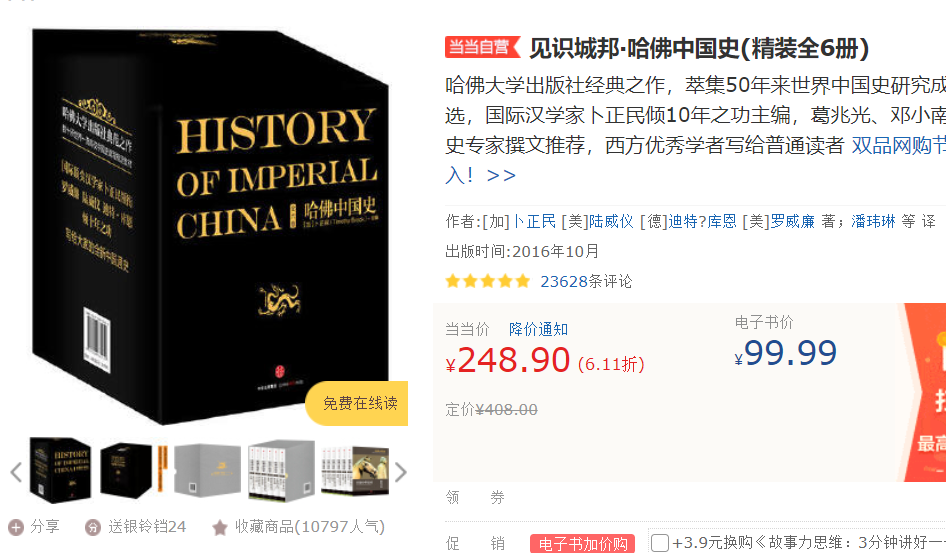Show the next thumbnails with the right arrow
946x553 pixels.
pos(401,472)
